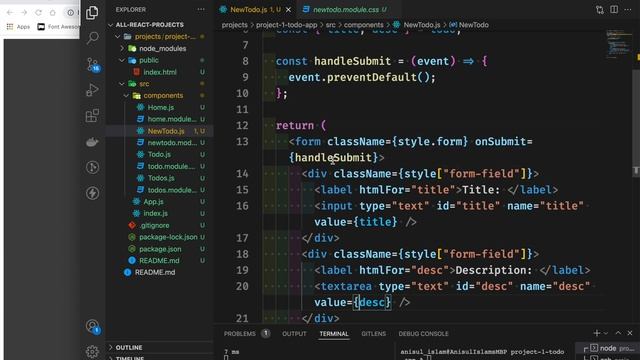Open editor more actions menu

pyautogui.click(x=628, y=9)
